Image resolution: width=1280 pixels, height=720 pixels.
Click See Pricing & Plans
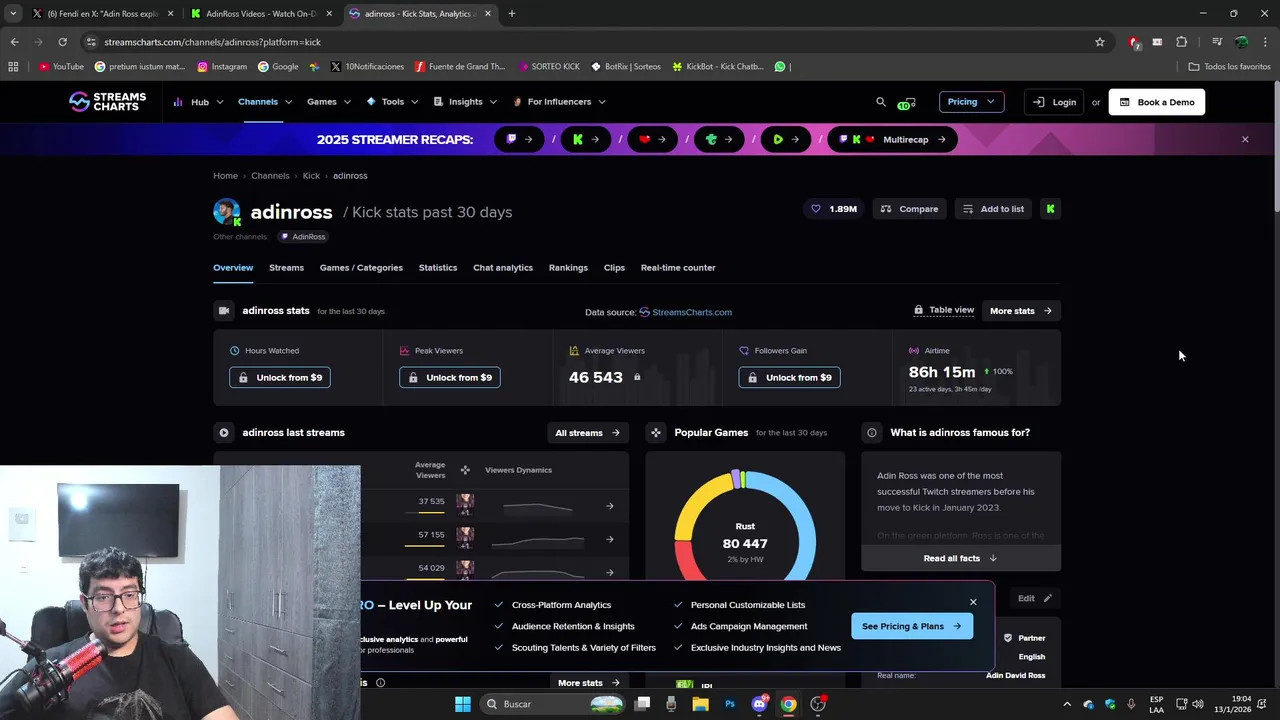(912, 626)
